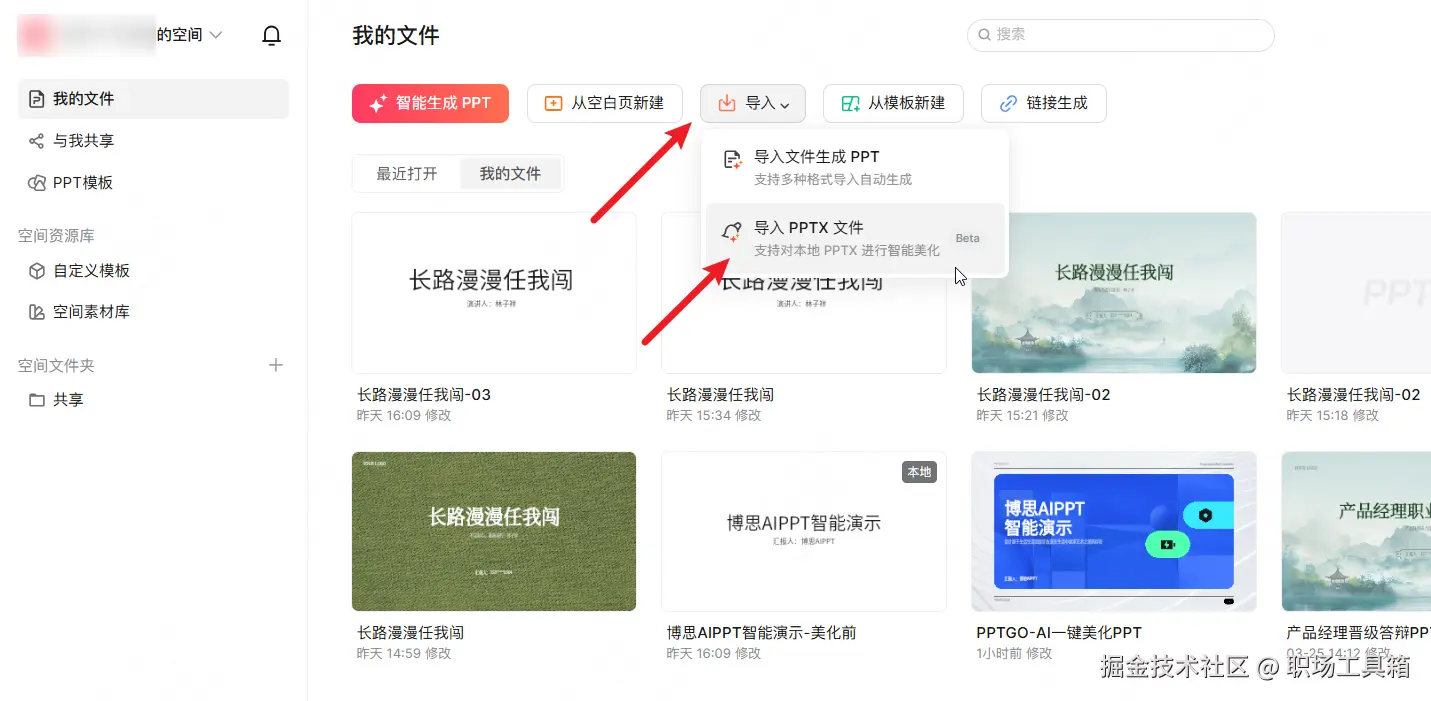The height and width of the screenshot is (701, 1431).
Task: Click the cube icon next to 自定义模板
Action: tap(37, 271)
